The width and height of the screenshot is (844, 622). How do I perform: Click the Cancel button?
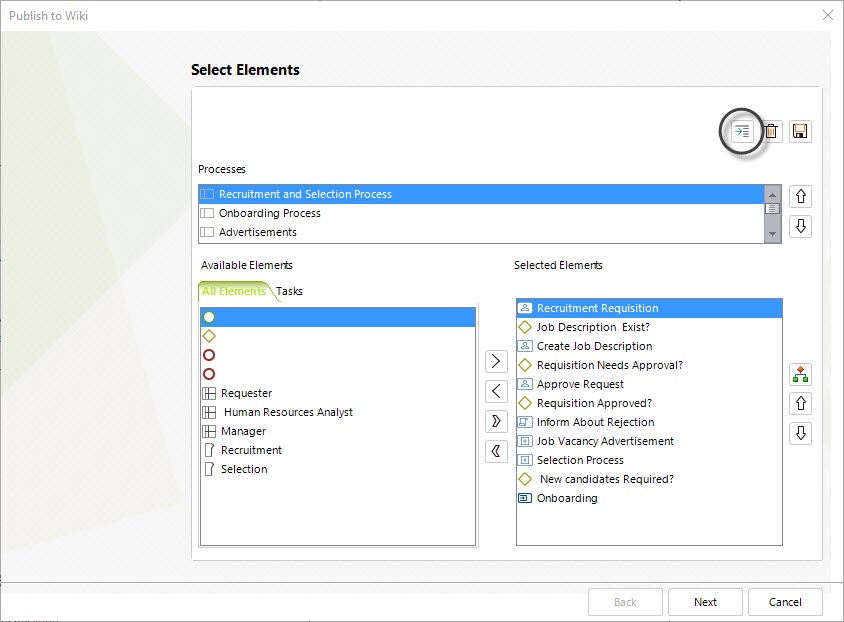coord(785,602)
